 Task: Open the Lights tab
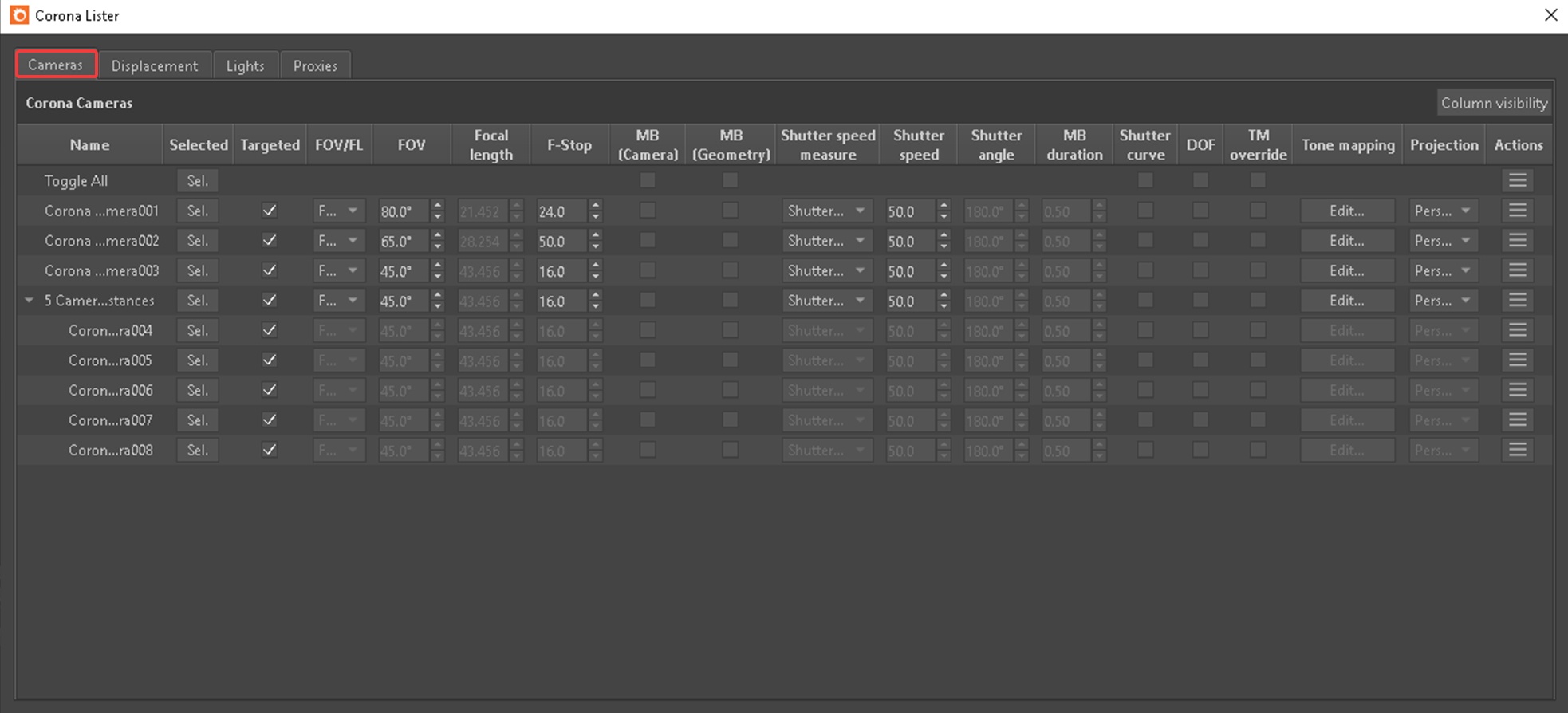coord(245,65)
